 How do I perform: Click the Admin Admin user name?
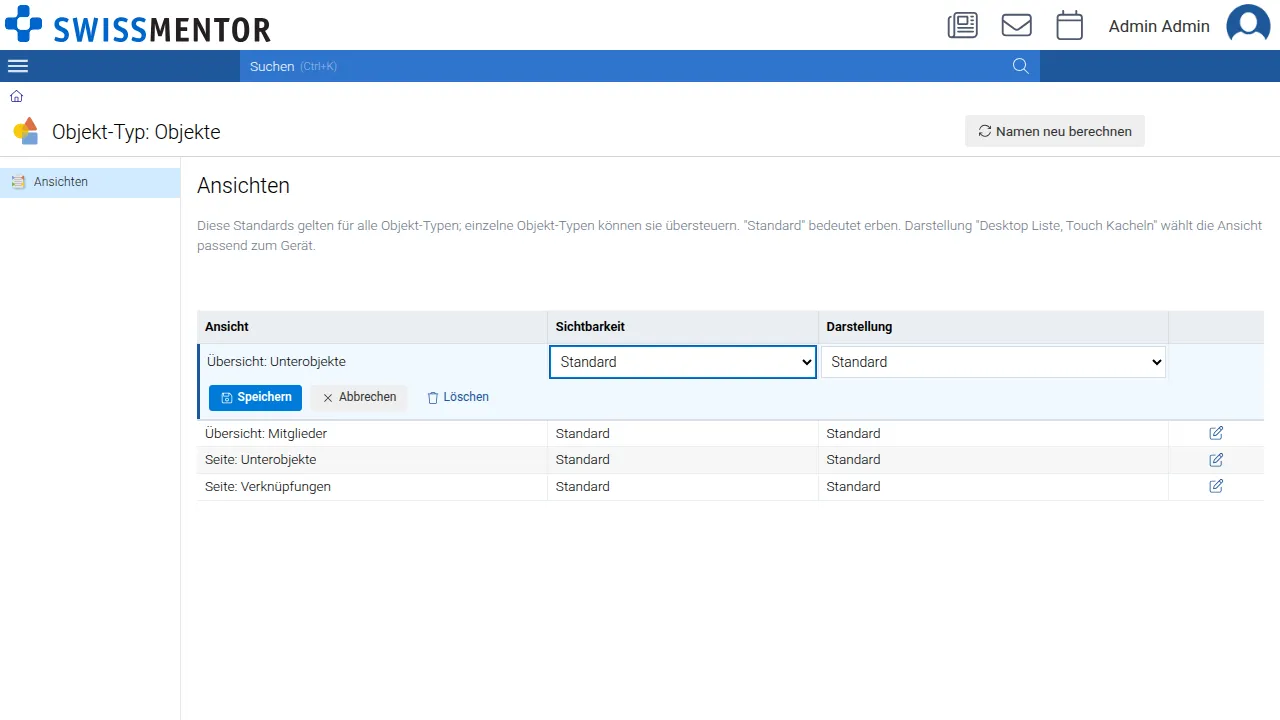[1159, 26]
